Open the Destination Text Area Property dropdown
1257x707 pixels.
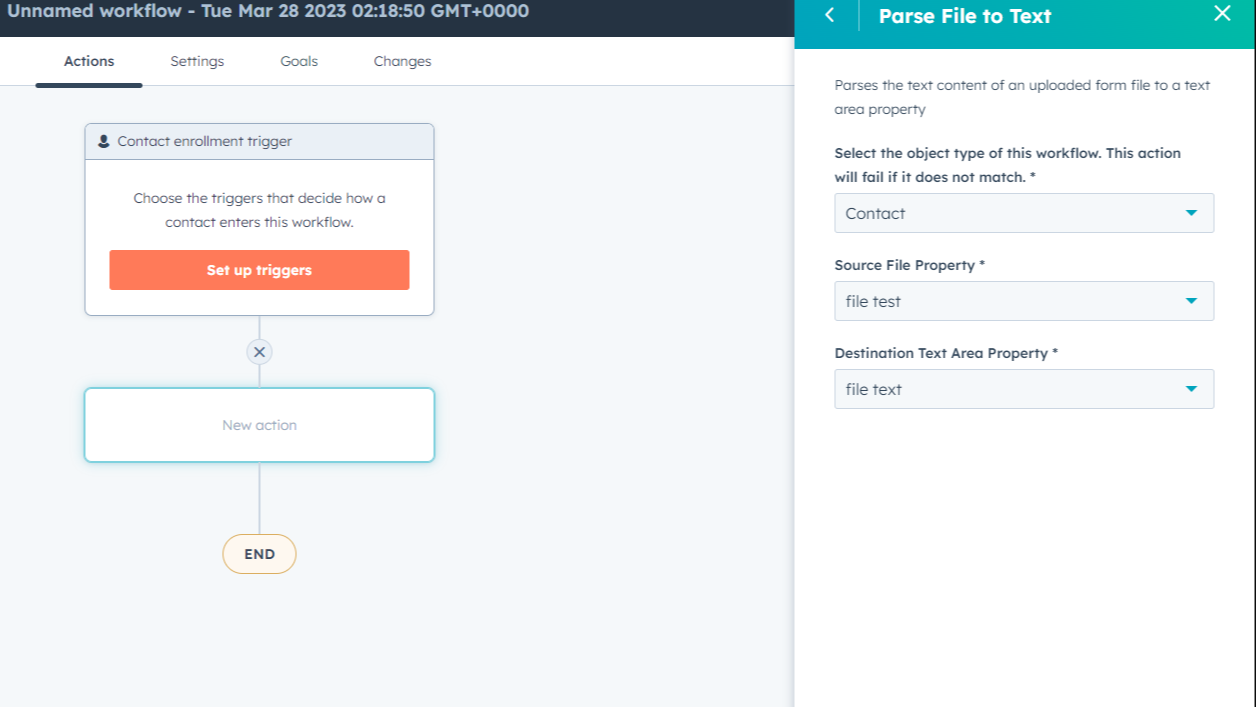coord(1024,389)
